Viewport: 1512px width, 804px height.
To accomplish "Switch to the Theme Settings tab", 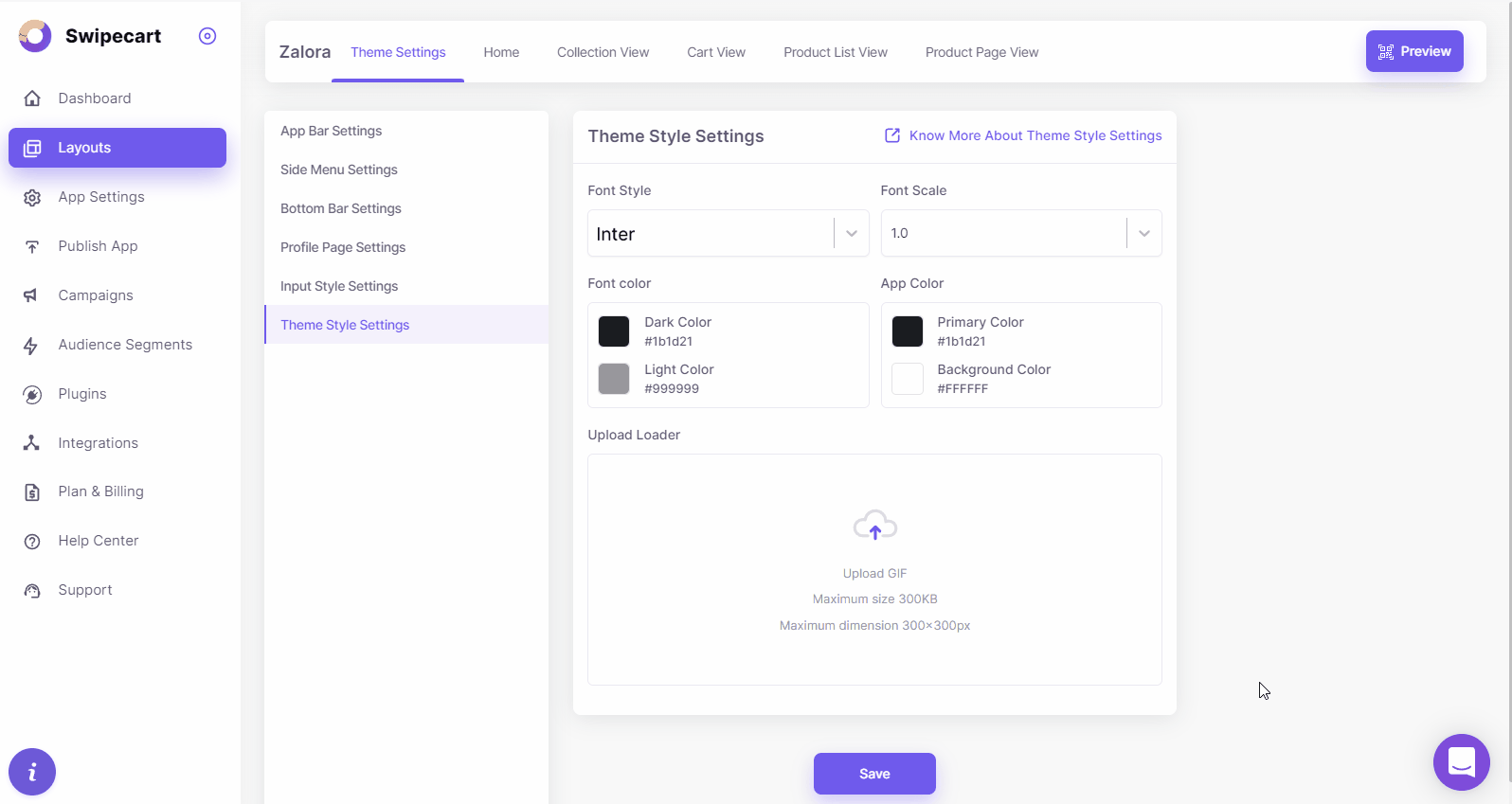I will [x=398, y=52].
